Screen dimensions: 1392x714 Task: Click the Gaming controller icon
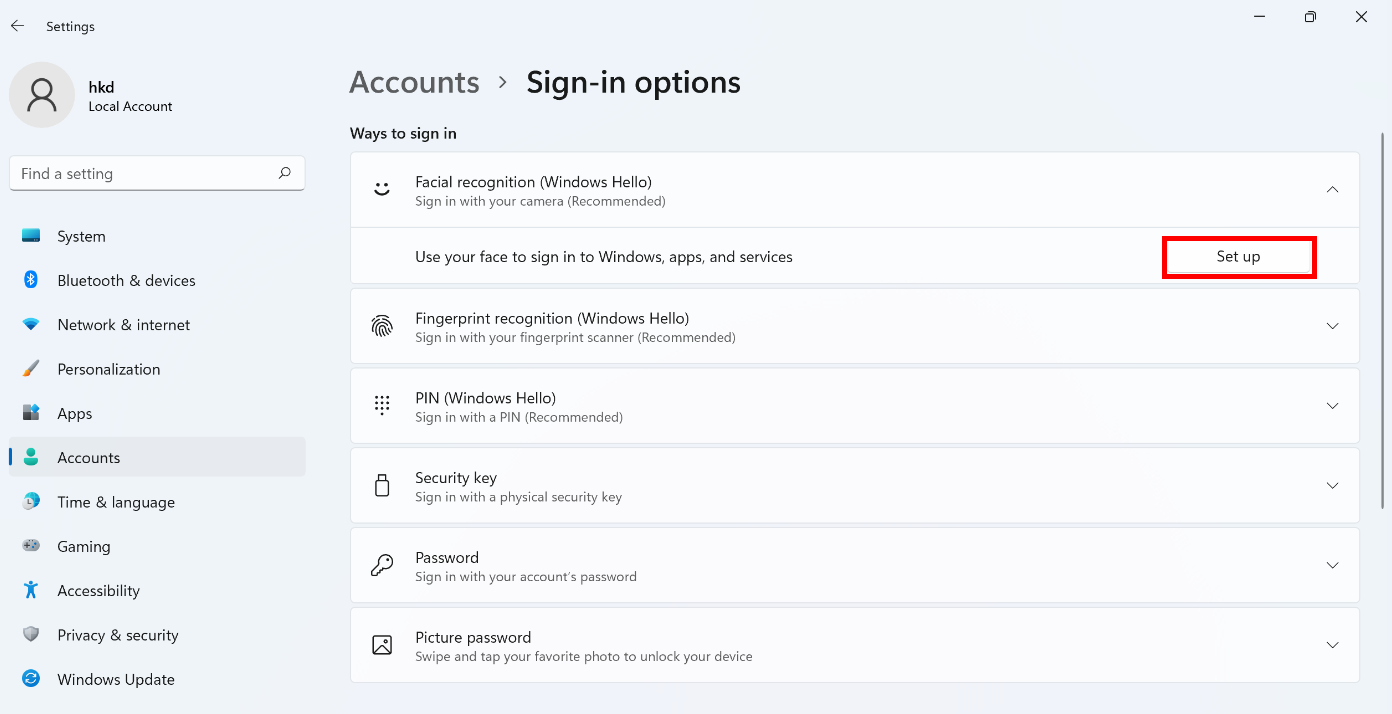[31, 546]
